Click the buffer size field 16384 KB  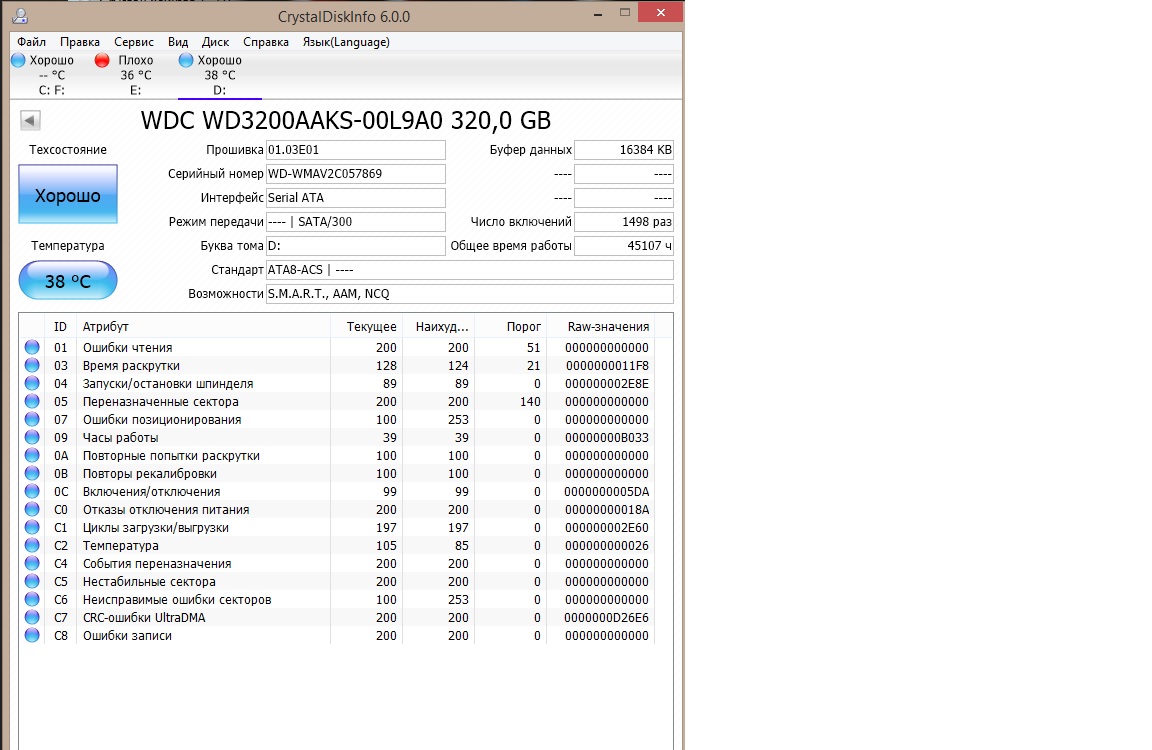[x=624, y=150]
